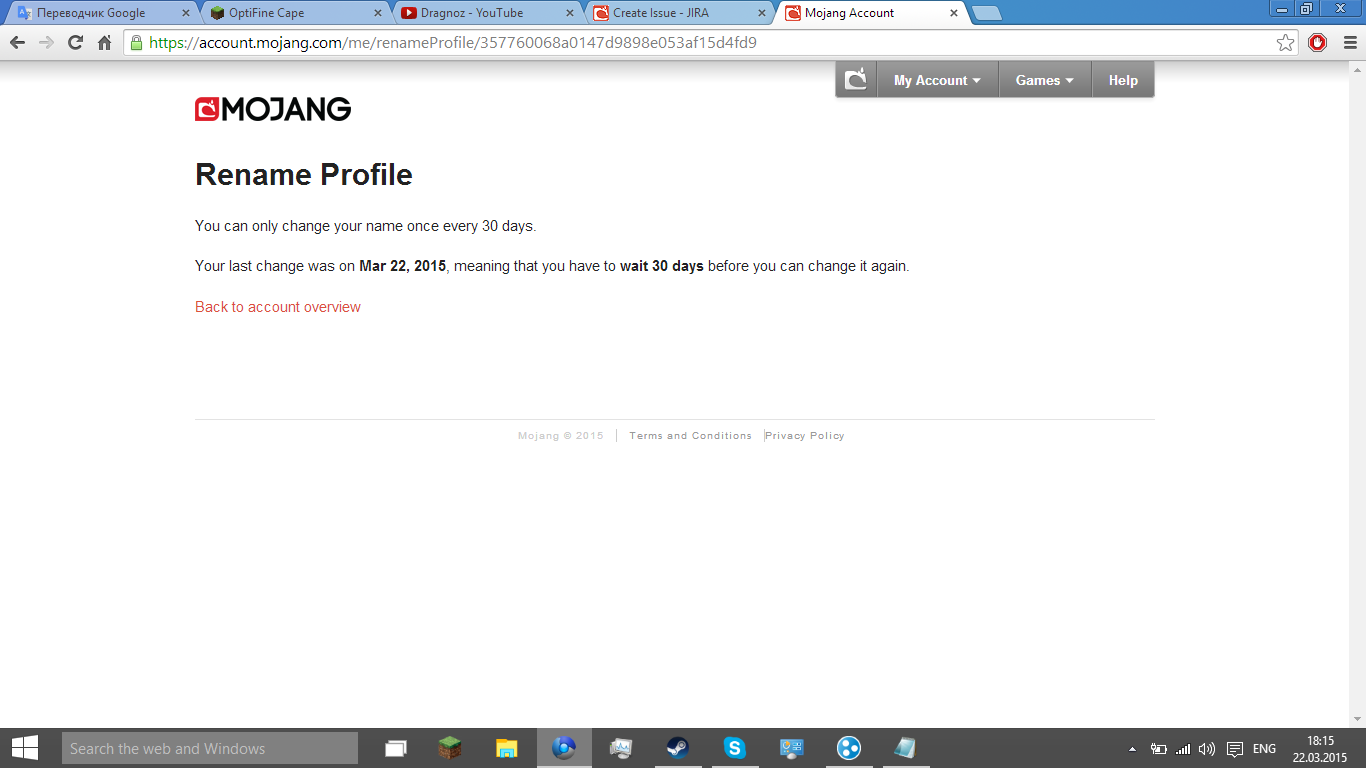Viewport: 1366px width, 768px height.
Task: Open File Explorer from the taskbar
Action: pyautogui.click(x=507, y=748)
